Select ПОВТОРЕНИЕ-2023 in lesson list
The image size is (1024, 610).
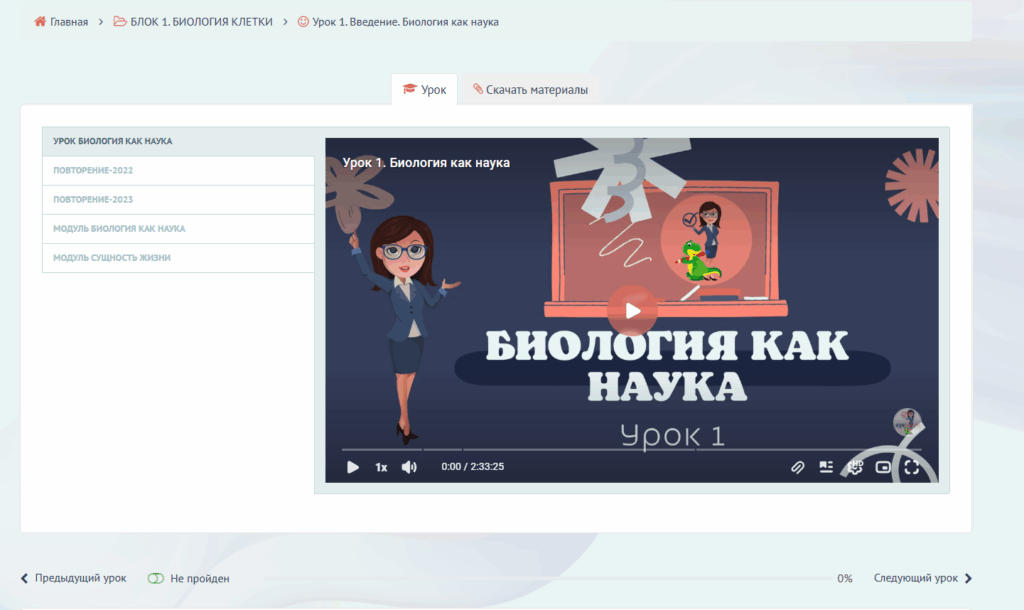178,199
